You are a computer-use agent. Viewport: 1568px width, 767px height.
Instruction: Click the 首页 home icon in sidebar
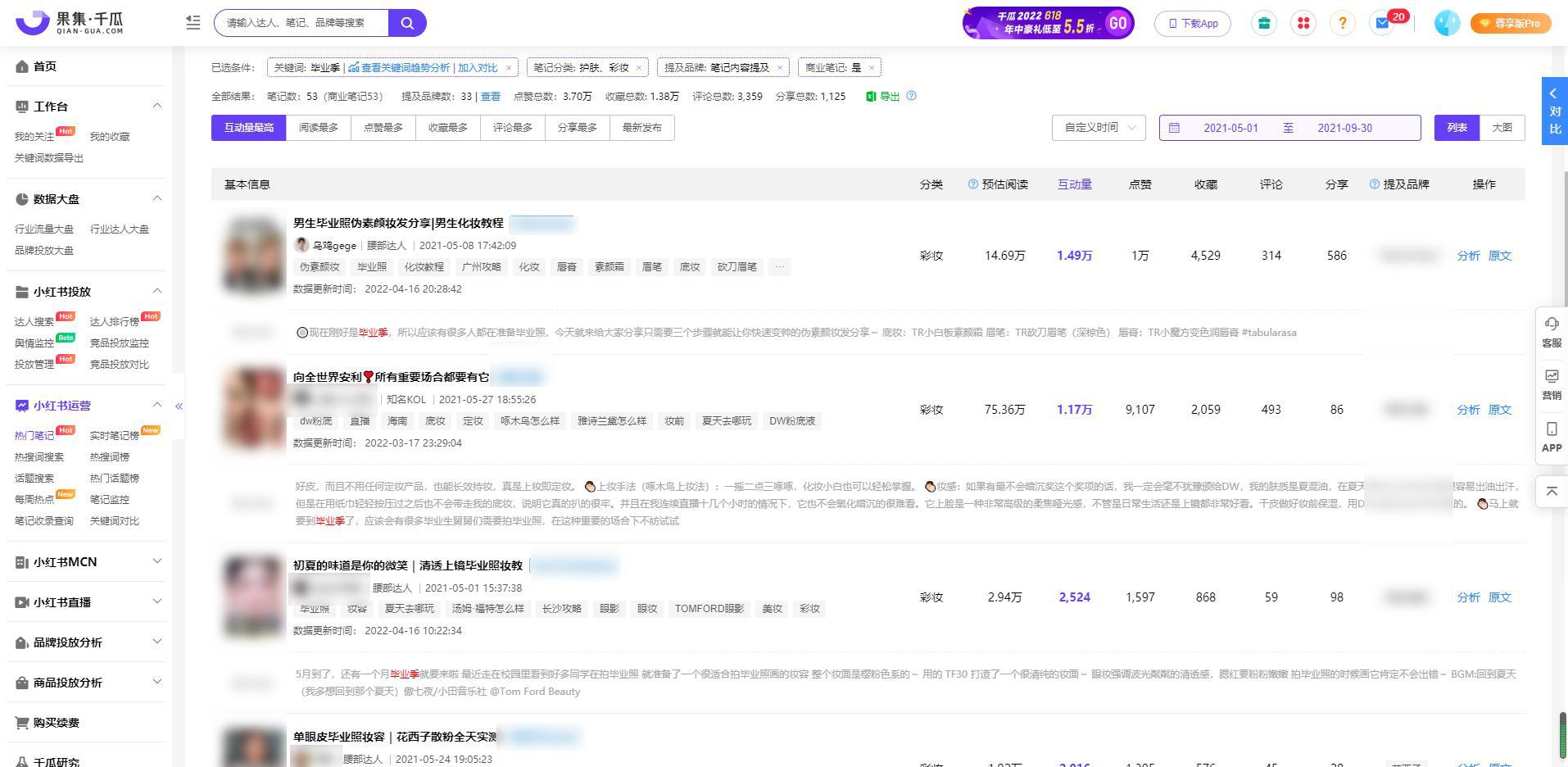[22, 66]
